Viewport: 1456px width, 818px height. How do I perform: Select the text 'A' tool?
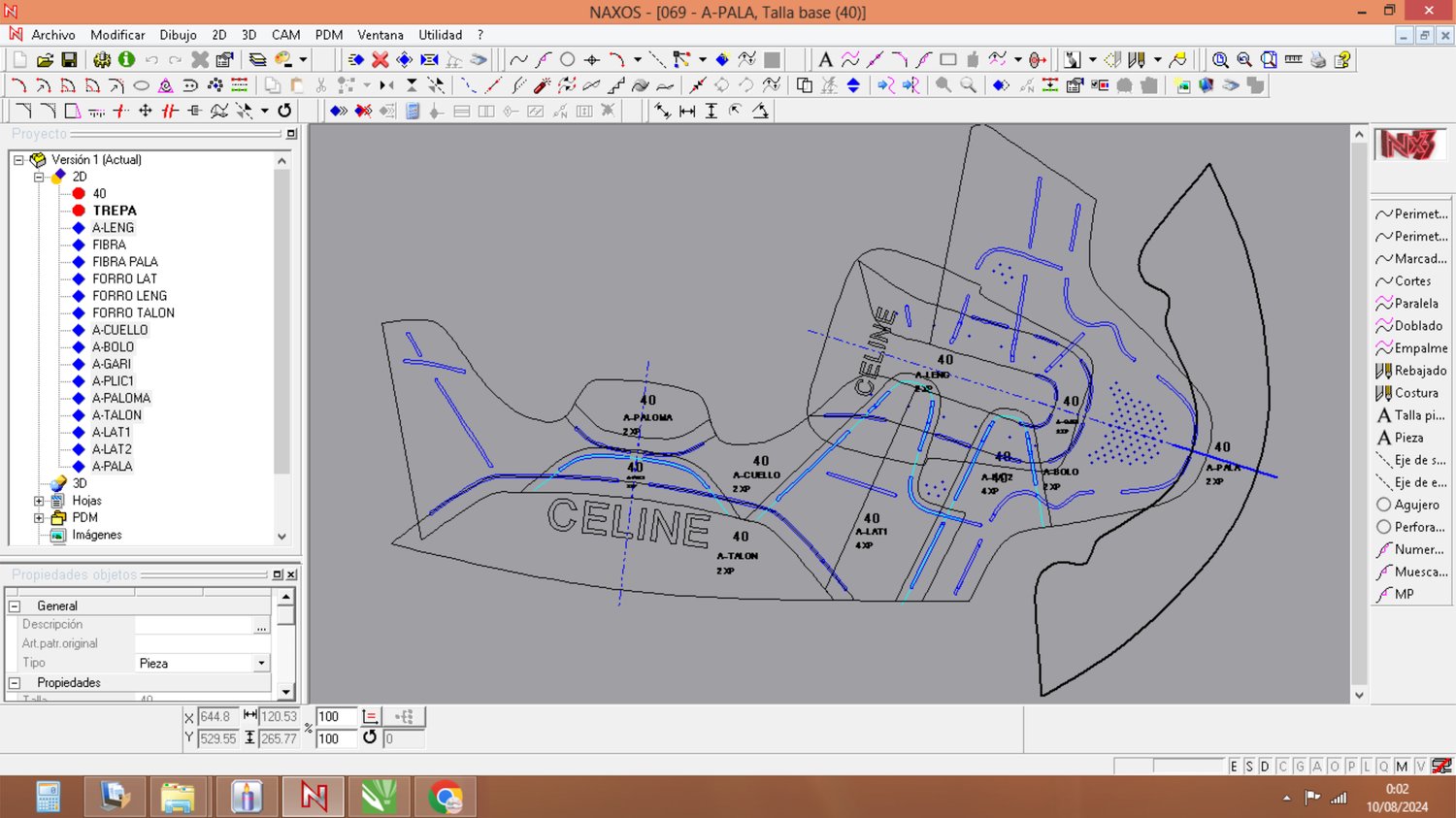825,60
